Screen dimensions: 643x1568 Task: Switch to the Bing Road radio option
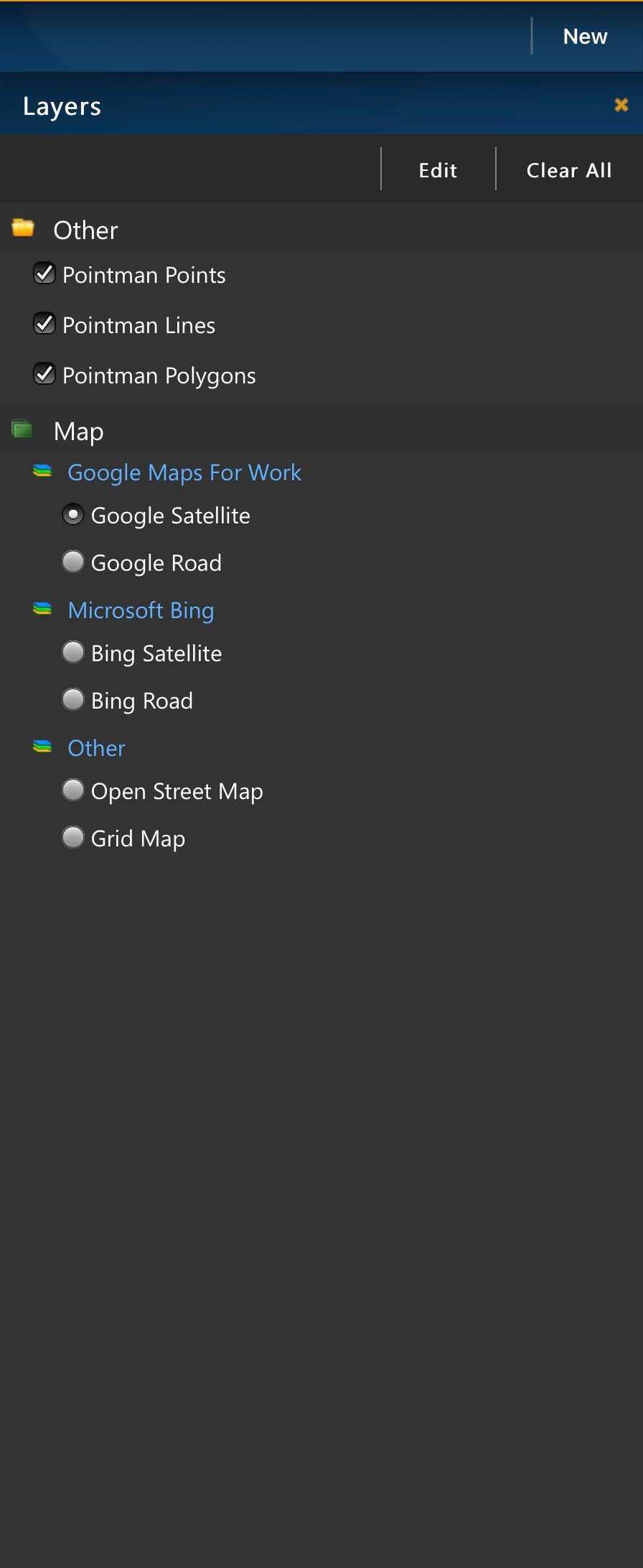73,699
